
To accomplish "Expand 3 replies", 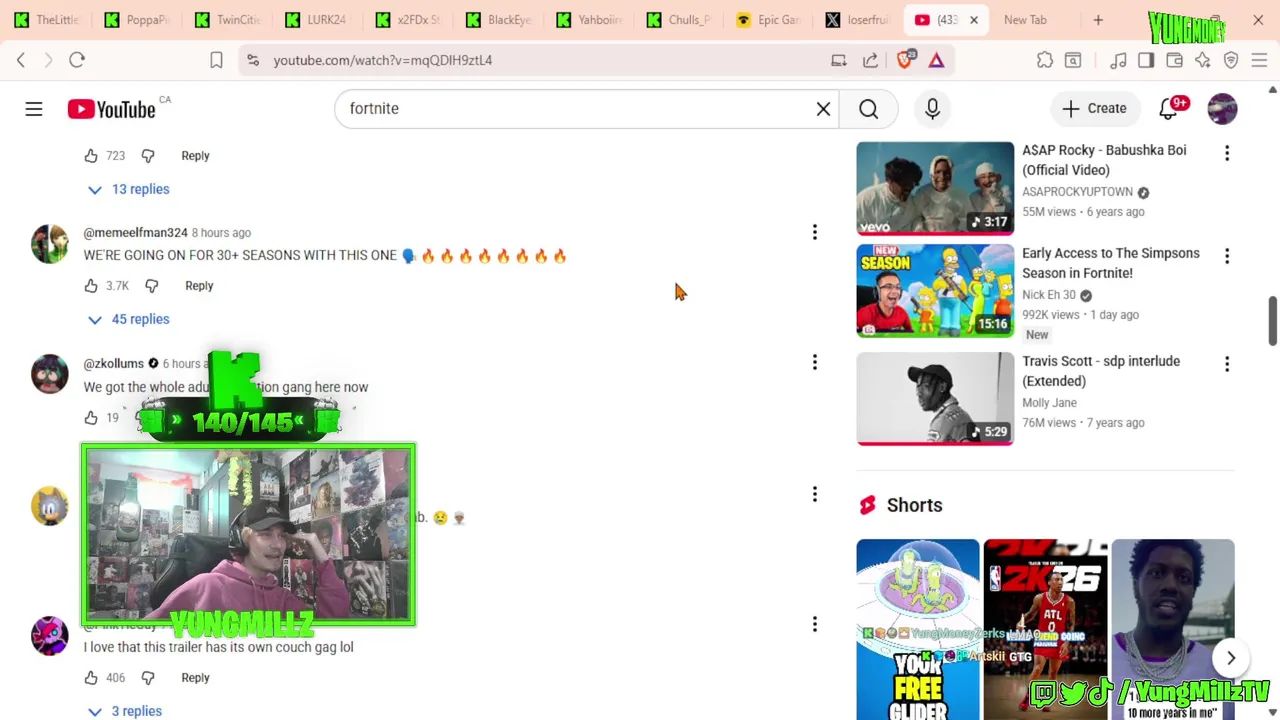I will coord(124,711).
